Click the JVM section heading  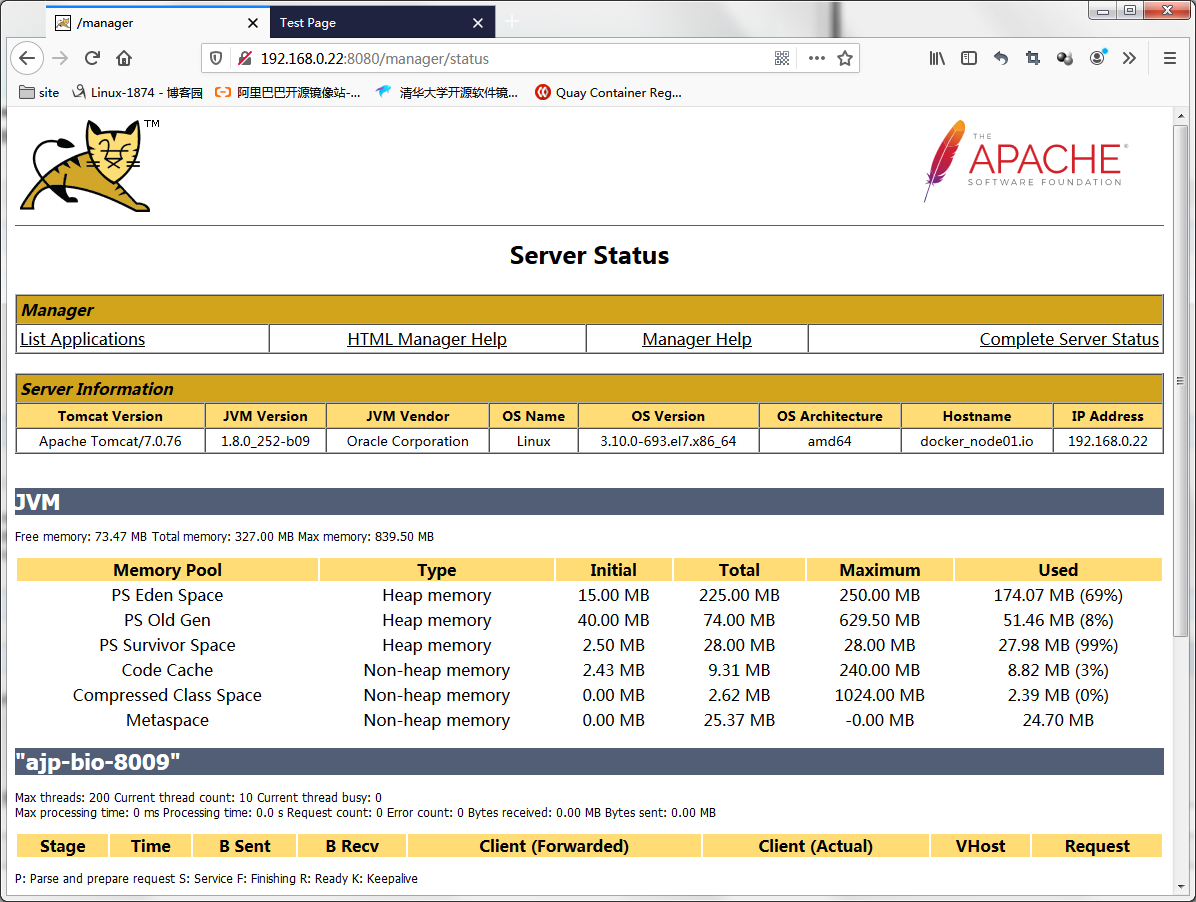tap(37, 502)
